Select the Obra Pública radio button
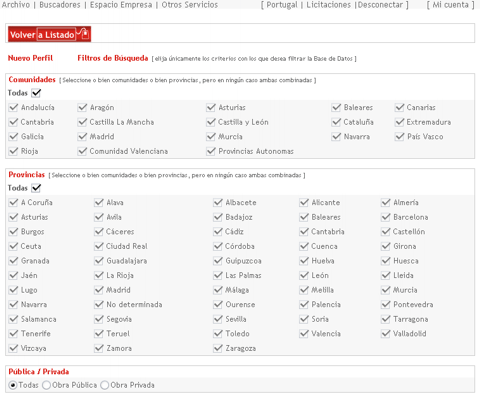This screenshot has height=396, width=480. [x=46, y=385]
